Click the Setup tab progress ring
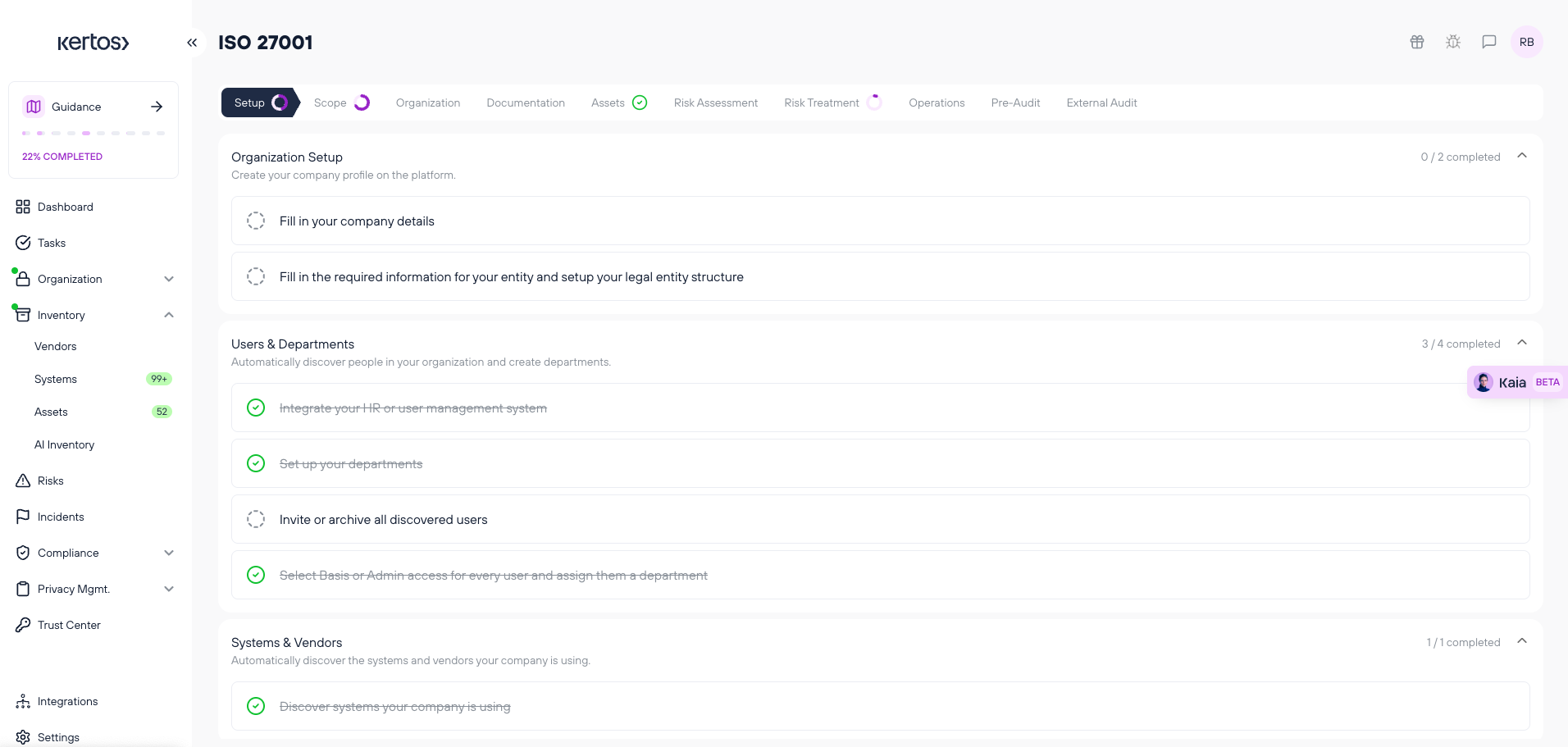 [x=280, y=102]
